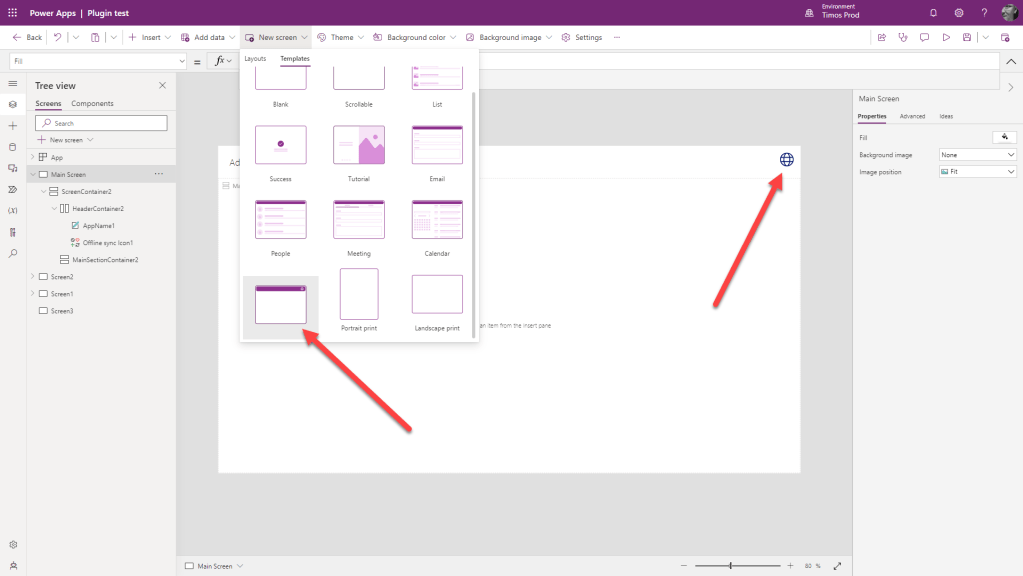Image resolution: width=1023 pixels, height=576 pixels.
Task: Switch to the Advanced properties tab
Action: pos(912,117)
